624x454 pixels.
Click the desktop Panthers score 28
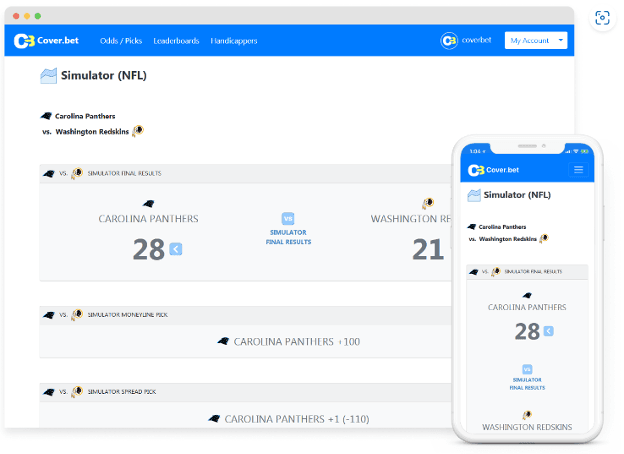(148, 249)
